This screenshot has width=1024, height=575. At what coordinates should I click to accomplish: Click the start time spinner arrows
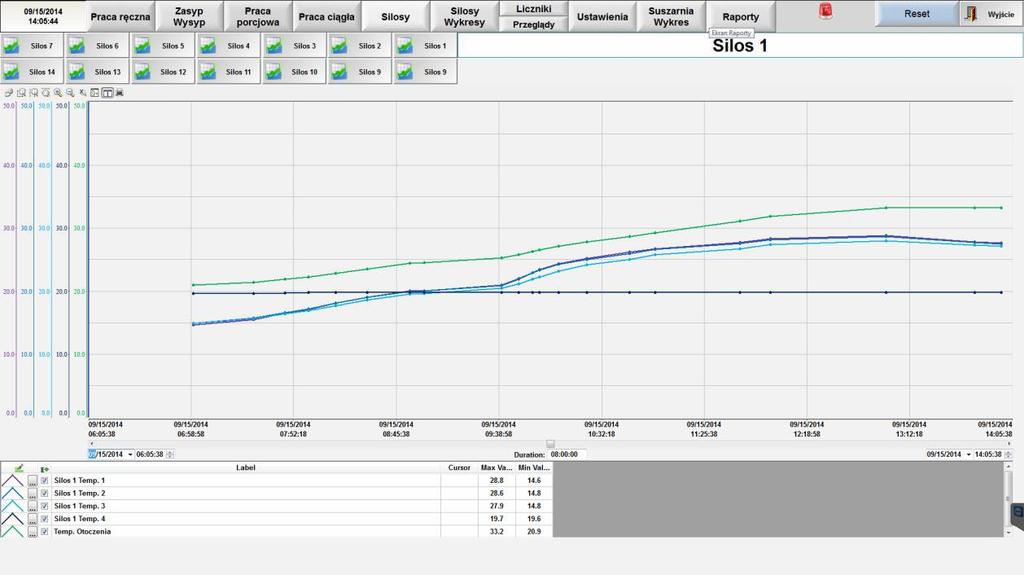pyautogui.click(x=170, y=454)
